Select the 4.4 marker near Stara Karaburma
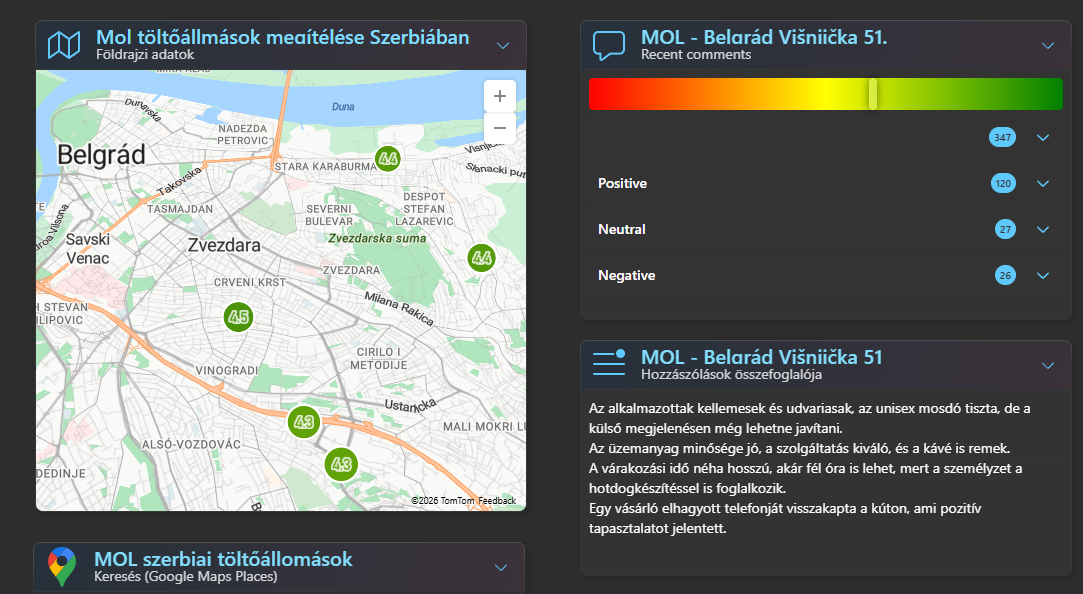The width and height of the screenshot is (1083, 594). (x=388, y=159)
